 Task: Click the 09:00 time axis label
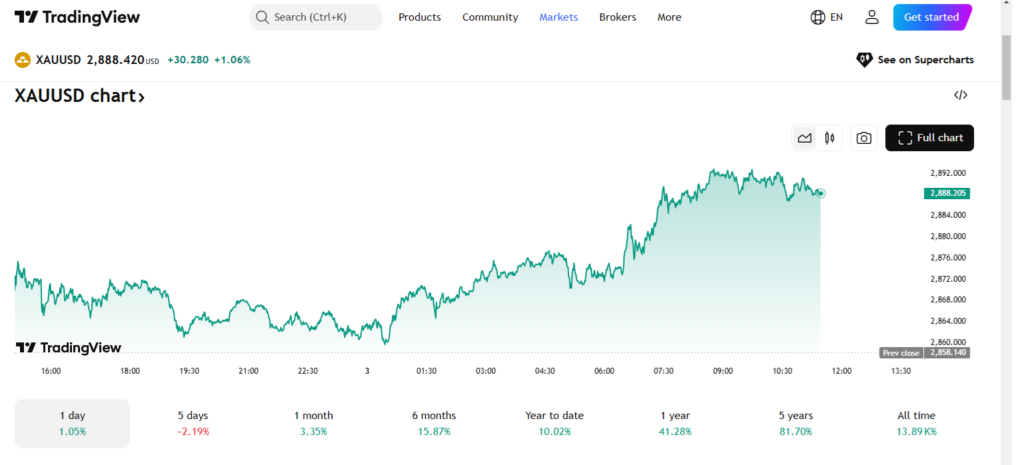(x=723, y=371)
